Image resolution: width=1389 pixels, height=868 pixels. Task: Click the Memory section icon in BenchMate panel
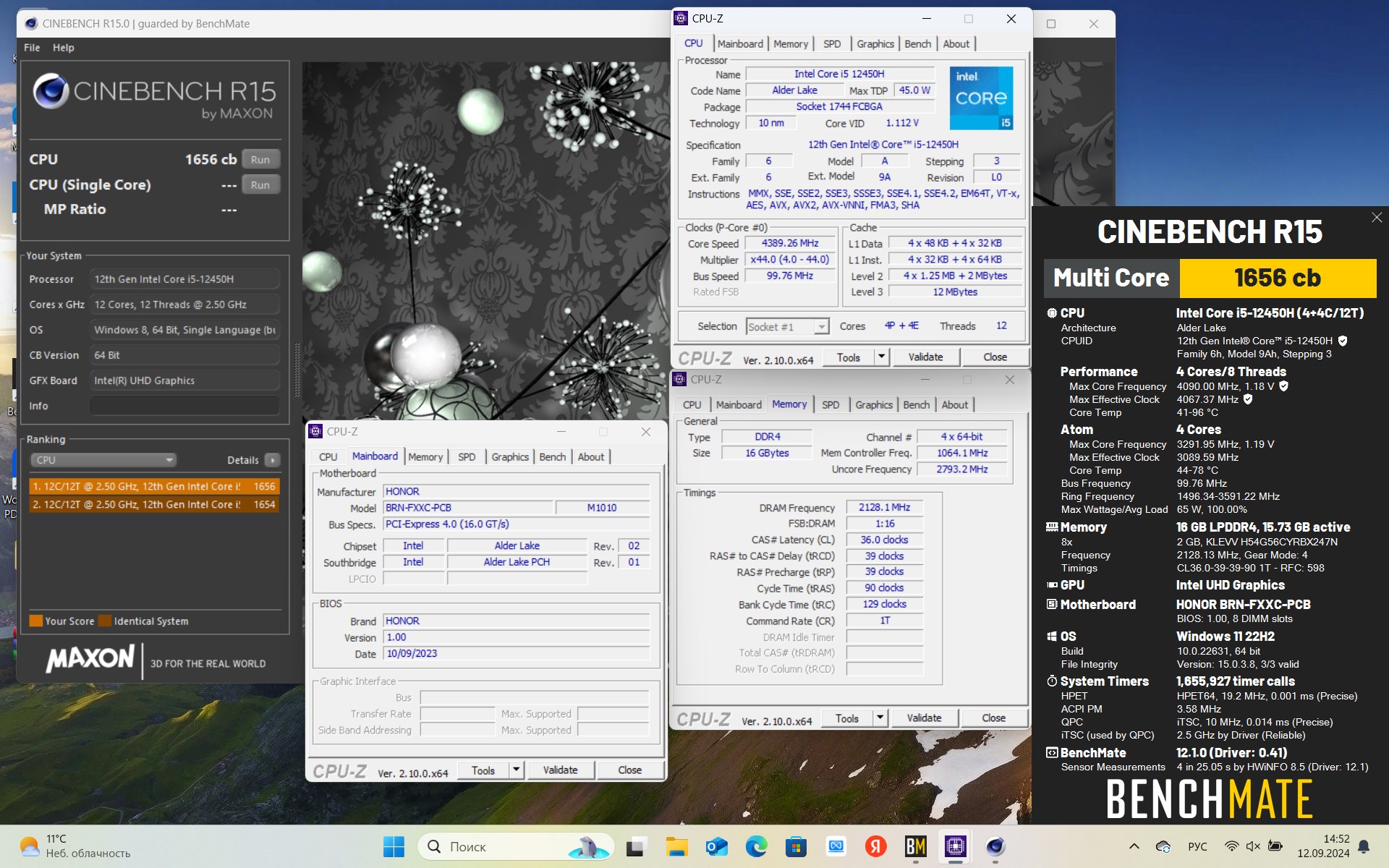1052,527
